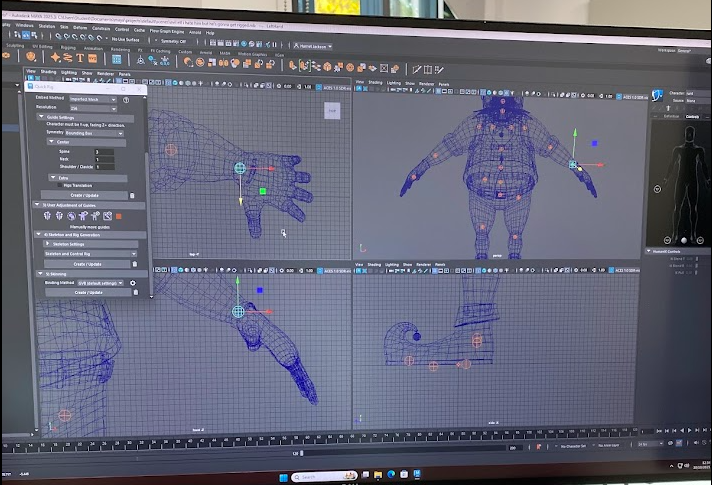Open Symmetry Bounding Box dropdown
This screenshot has width=712, height=485.
pos(94,133)
